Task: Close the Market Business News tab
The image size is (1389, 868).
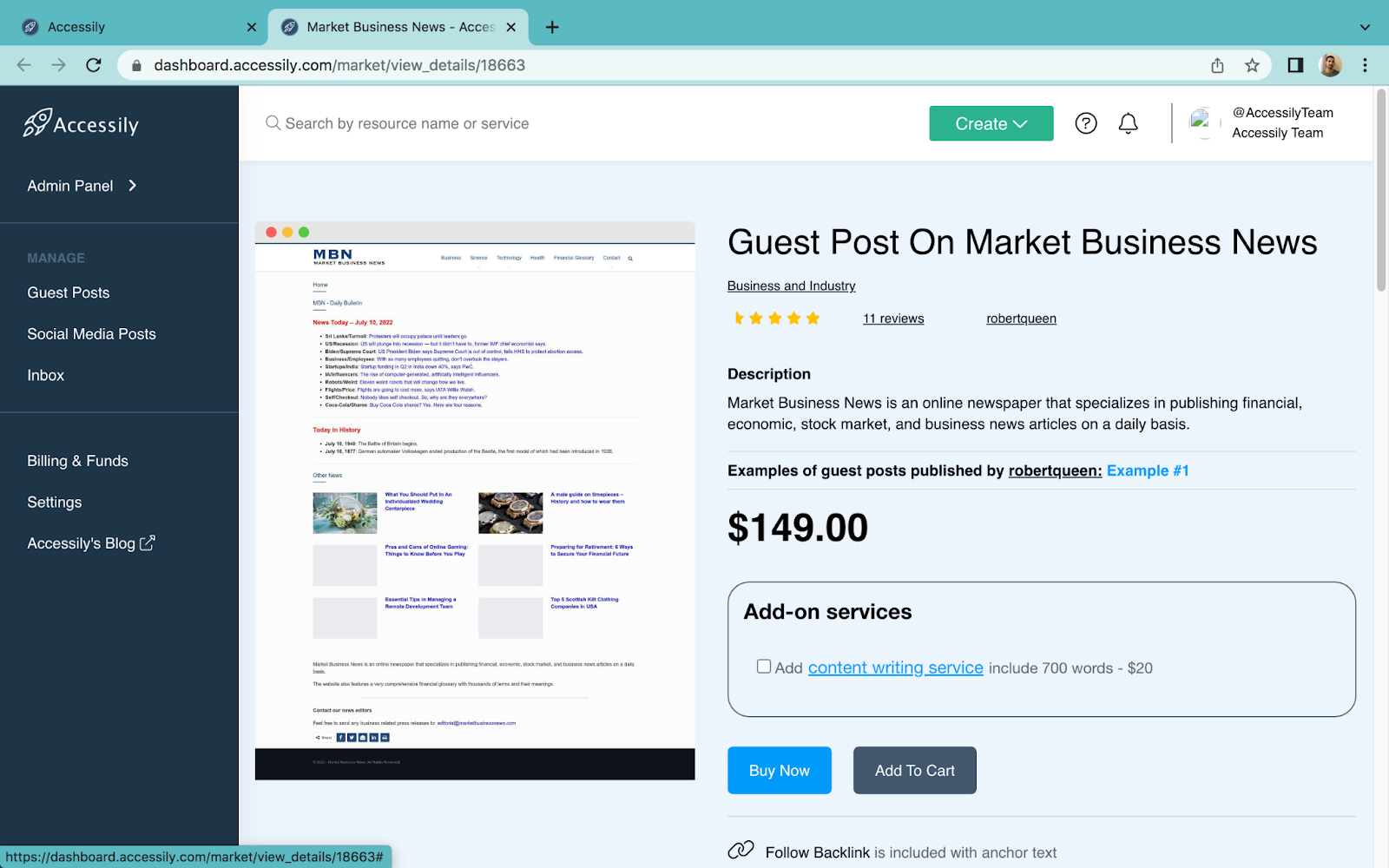Action: 511,27
